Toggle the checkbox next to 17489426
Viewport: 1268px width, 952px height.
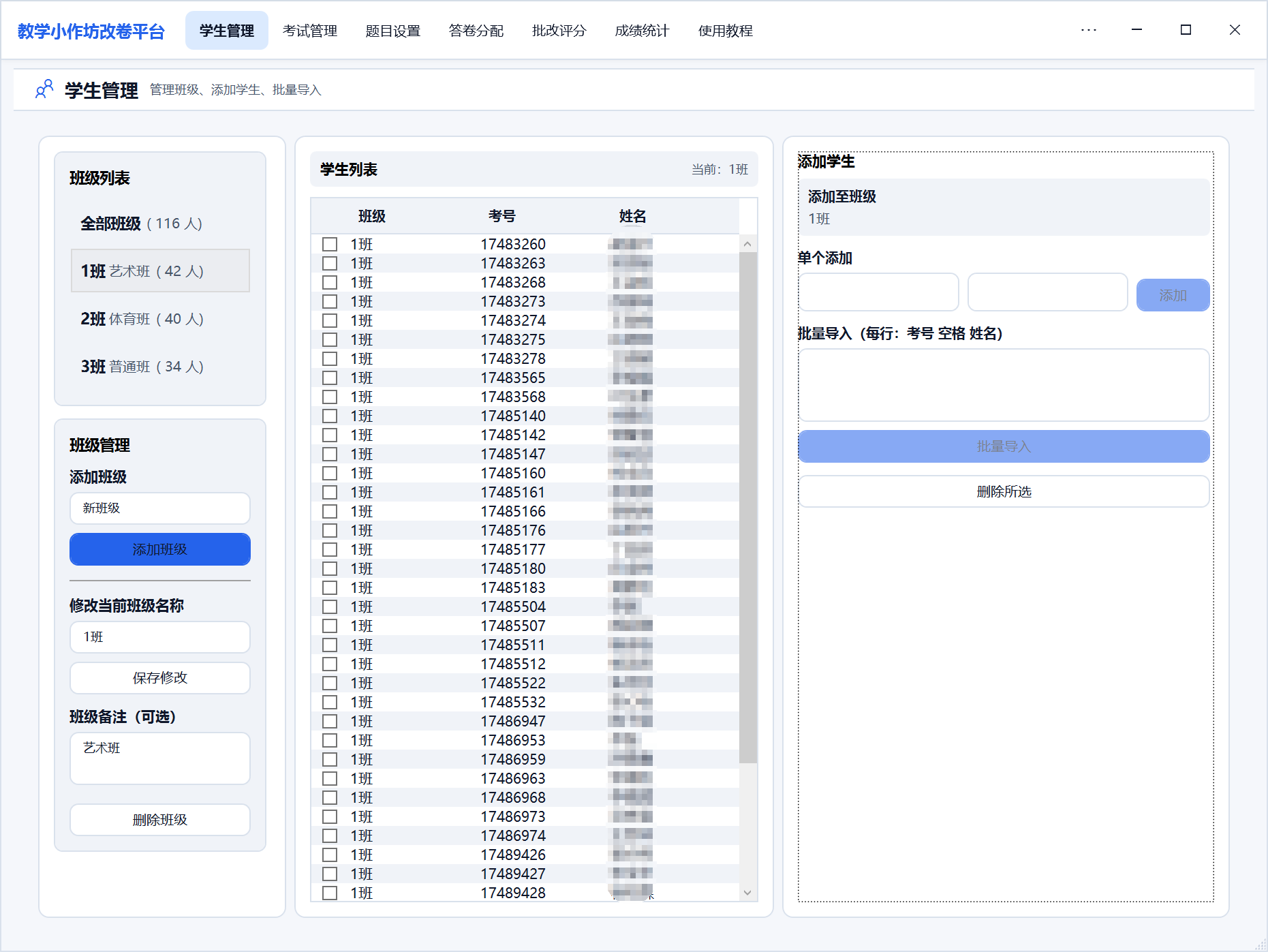[330, 855]
